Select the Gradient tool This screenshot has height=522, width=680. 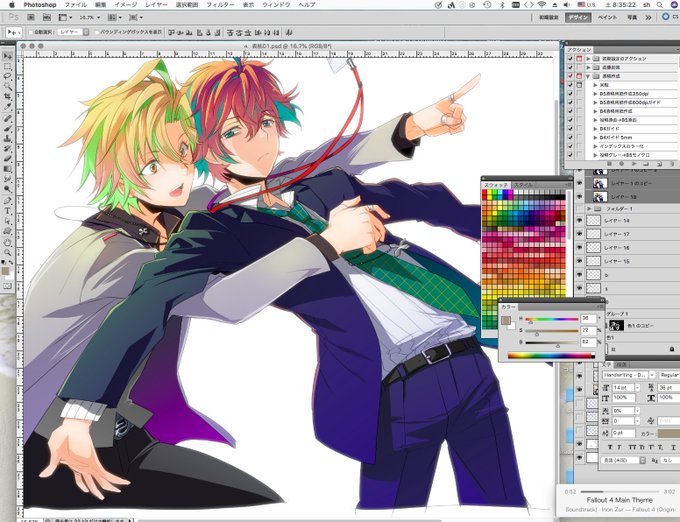[x=8, y=169]
